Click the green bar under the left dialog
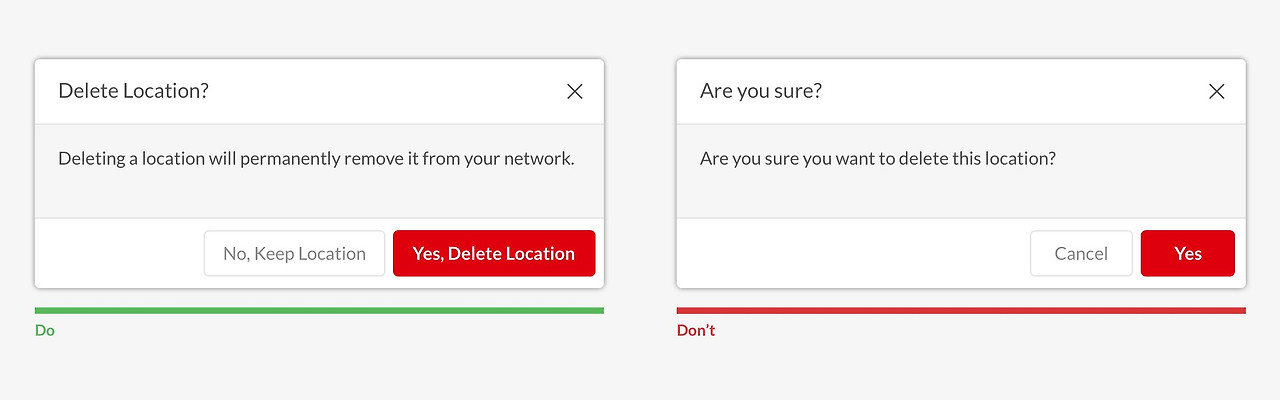 click(x=319, y=311)
